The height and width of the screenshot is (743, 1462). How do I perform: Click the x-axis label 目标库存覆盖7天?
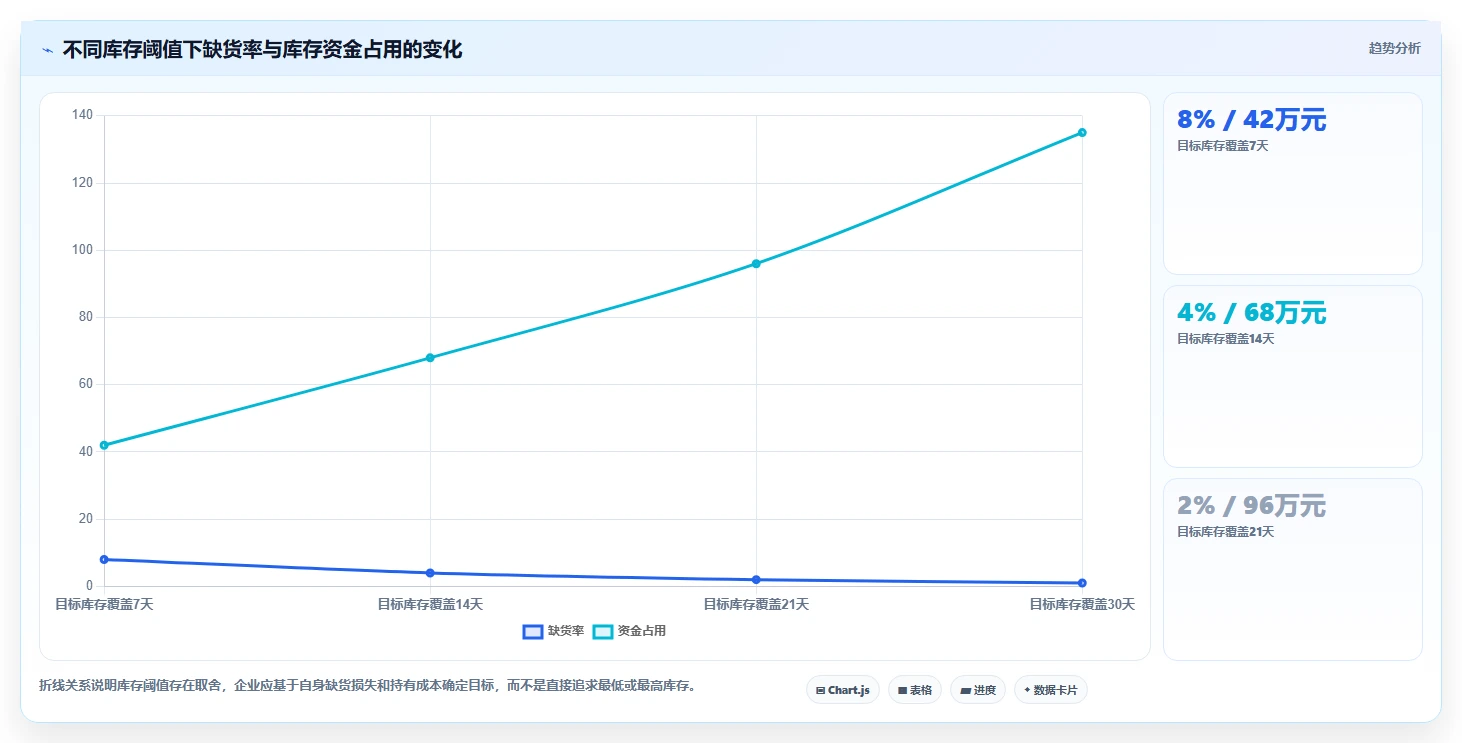(x=104, y=604)
